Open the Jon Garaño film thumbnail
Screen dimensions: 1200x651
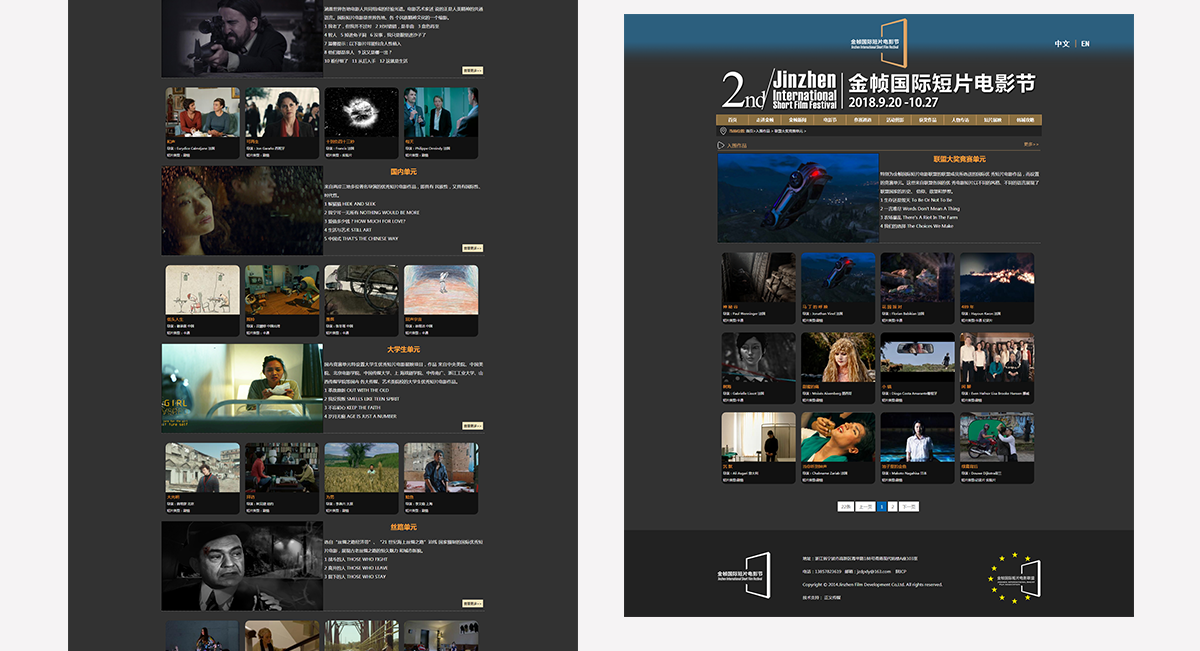click(x=282, y=113)
